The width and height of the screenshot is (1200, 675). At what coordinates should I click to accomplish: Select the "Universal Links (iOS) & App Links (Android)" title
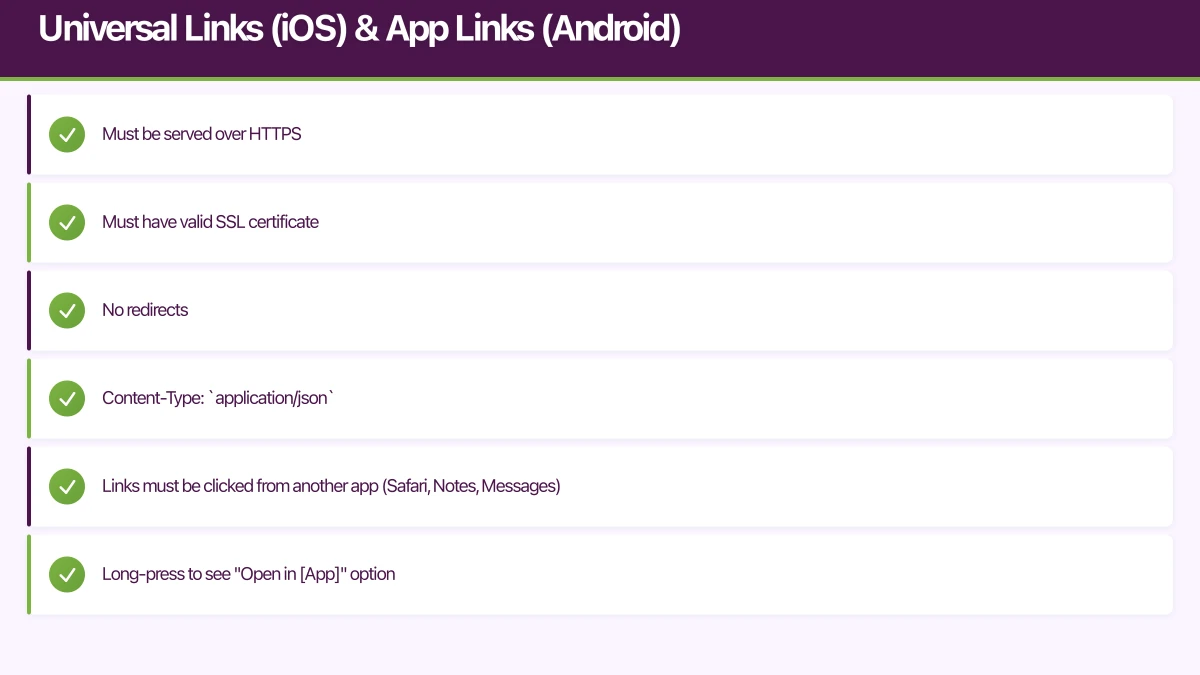[359, 28]
